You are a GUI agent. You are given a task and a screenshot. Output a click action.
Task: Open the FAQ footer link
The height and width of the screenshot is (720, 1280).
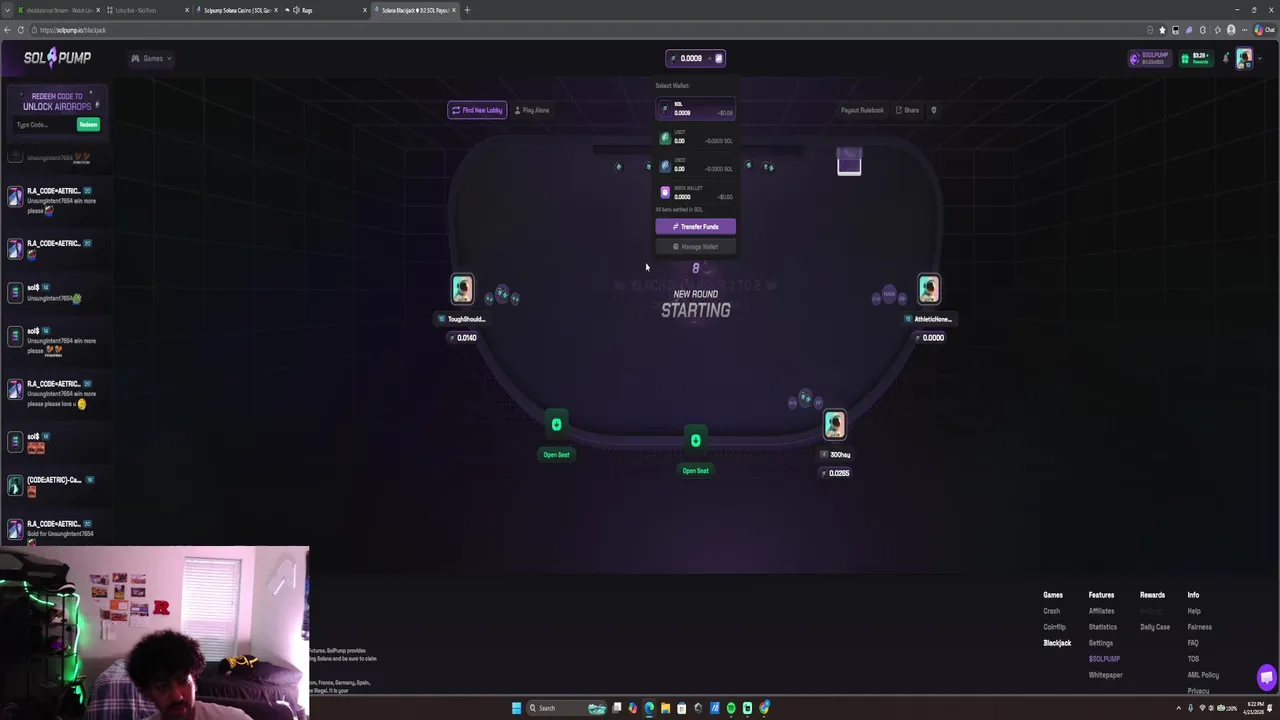coord(1192,643)
